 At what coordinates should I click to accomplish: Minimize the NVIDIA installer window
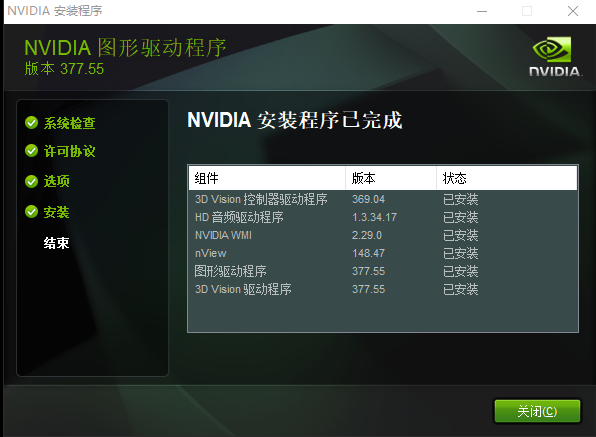(482, 11)
